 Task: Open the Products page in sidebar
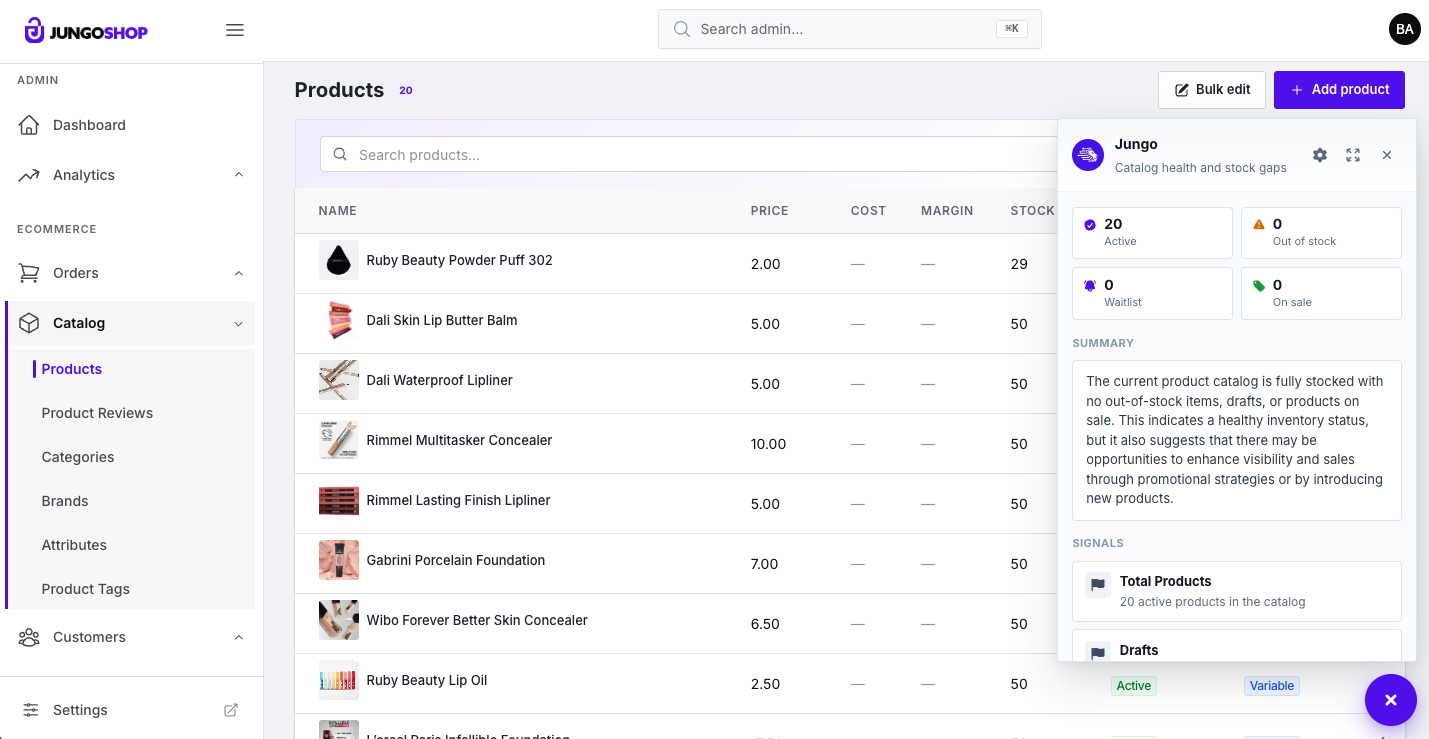click(x=72, y=369)
